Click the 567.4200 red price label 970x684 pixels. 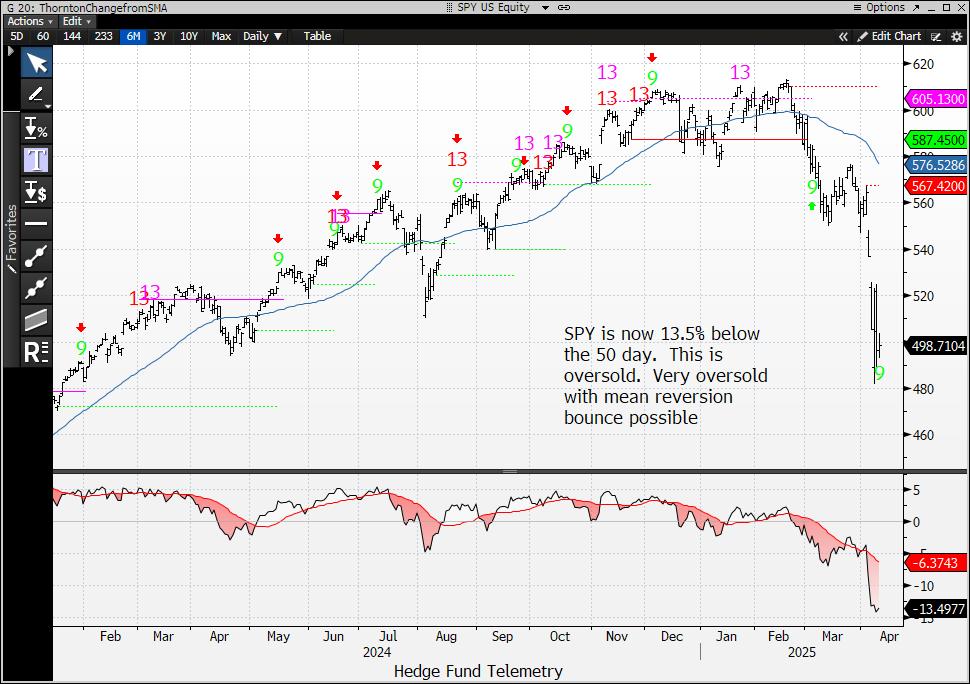935,186
